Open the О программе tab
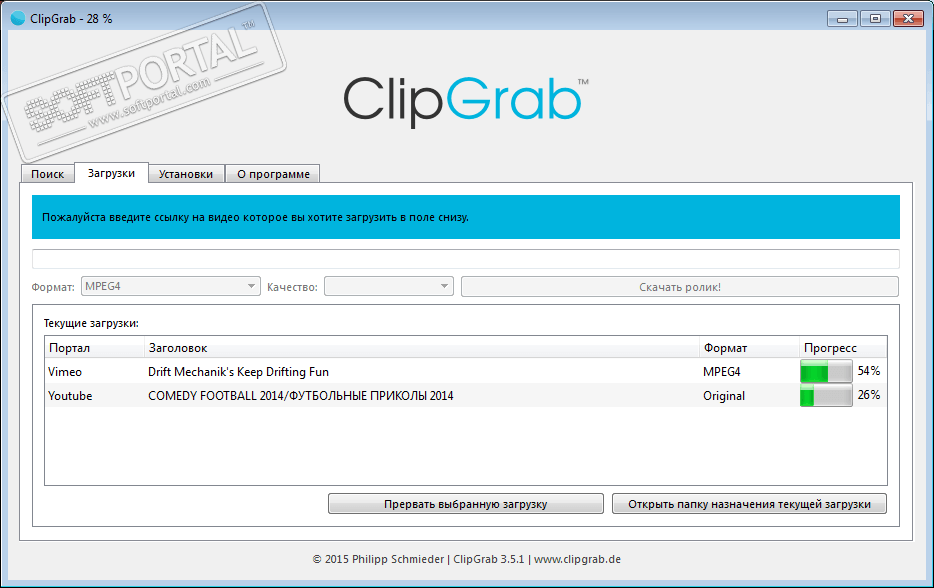This screenshot has width=934, height=588. [273, 174]
